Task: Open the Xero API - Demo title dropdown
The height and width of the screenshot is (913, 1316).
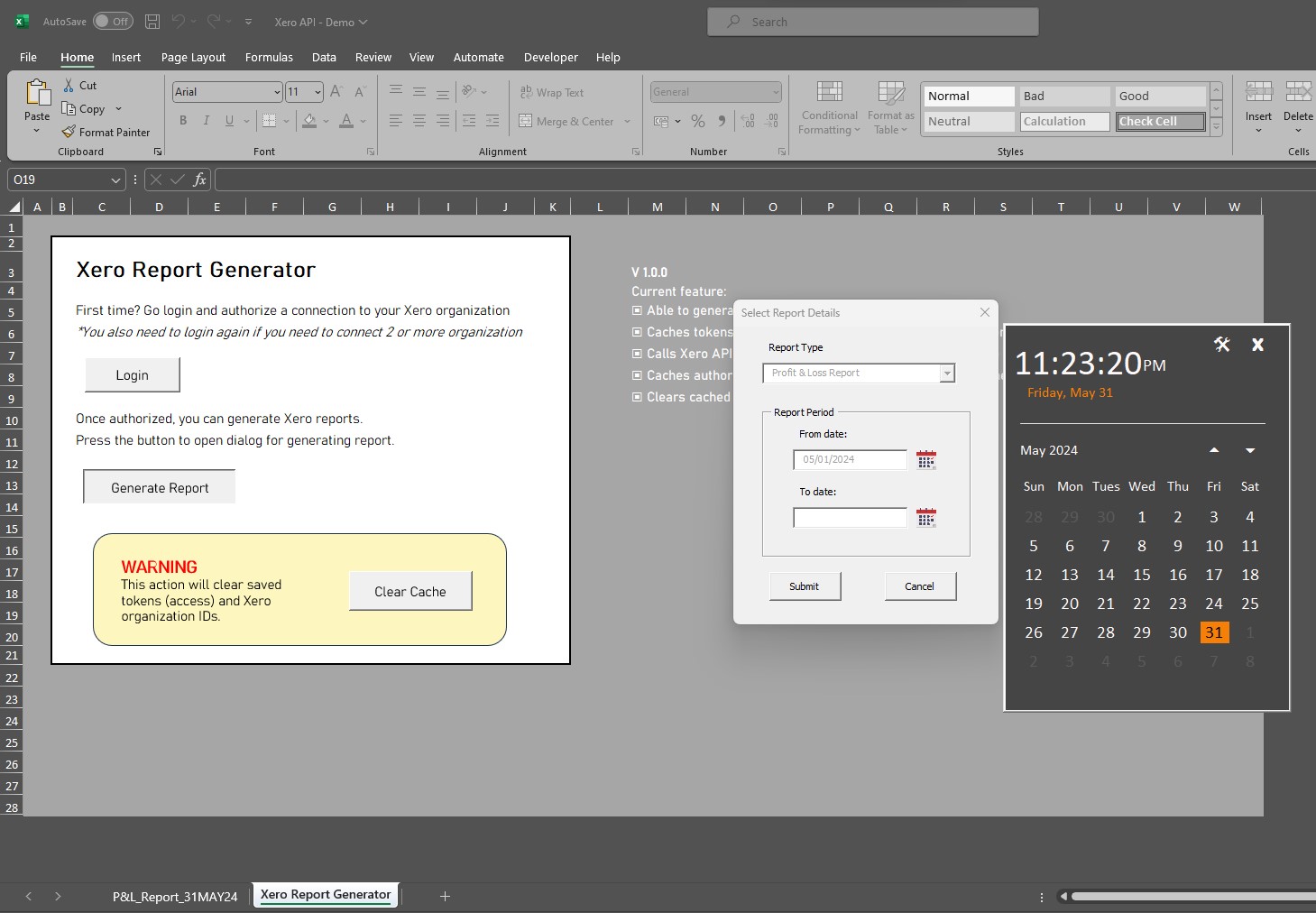Action: click(321, 22)
